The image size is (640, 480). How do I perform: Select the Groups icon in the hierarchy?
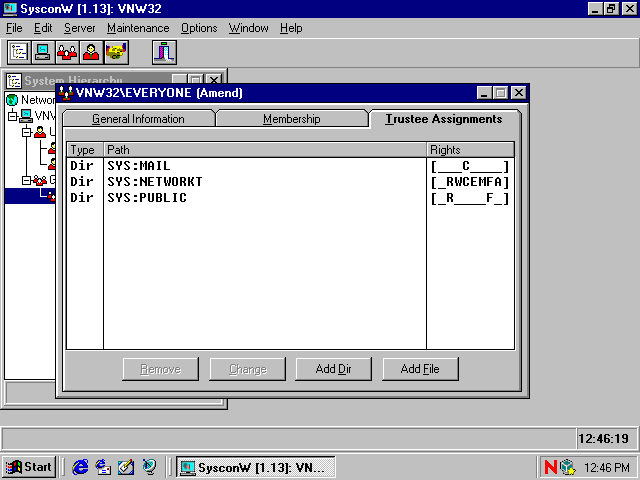tap(40, 180)
